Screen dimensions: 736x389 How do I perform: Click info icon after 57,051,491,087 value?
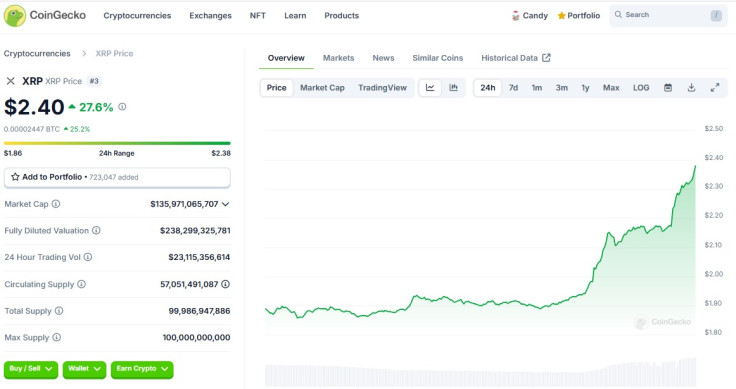[225, 284]
